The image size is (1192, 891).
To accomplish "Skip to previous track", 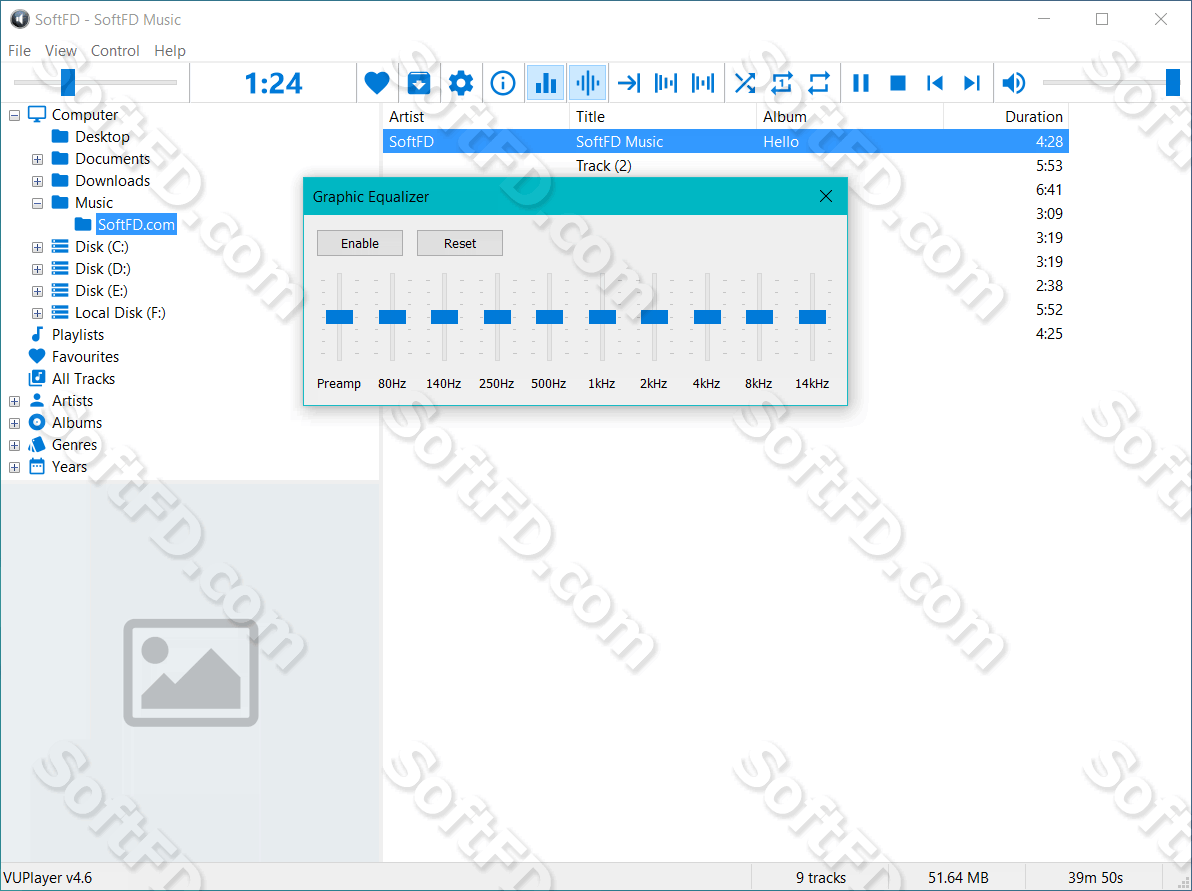I will click(x=935, y=82).
